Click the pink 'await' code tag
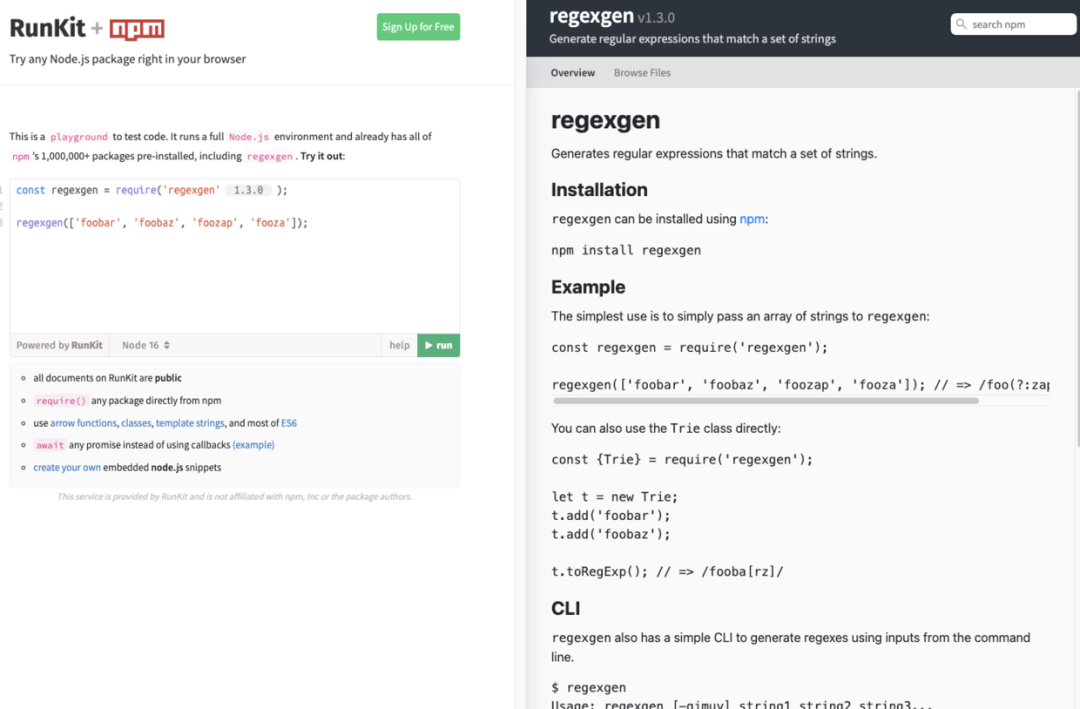Image resolution: width=1080 pixels, height=709 pixels. coord(50,445)
